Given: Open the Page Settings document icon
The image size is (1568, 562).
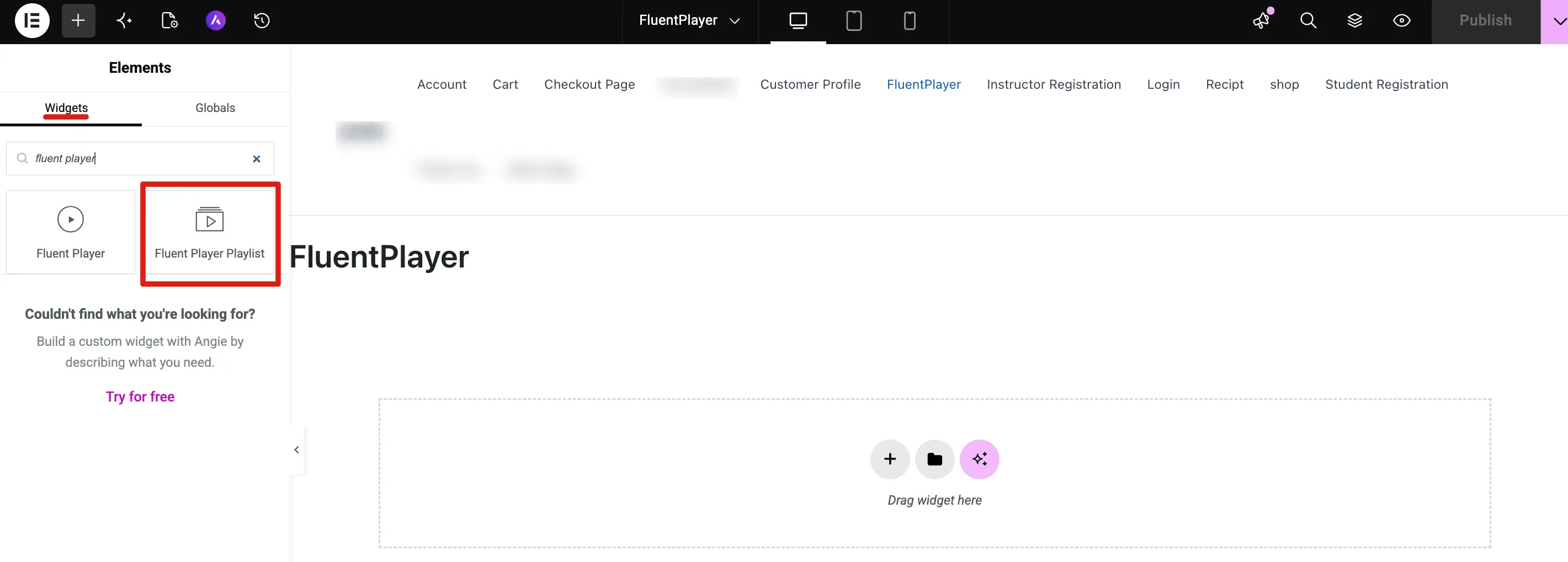Looking at the screenshot, I should 170,20.
